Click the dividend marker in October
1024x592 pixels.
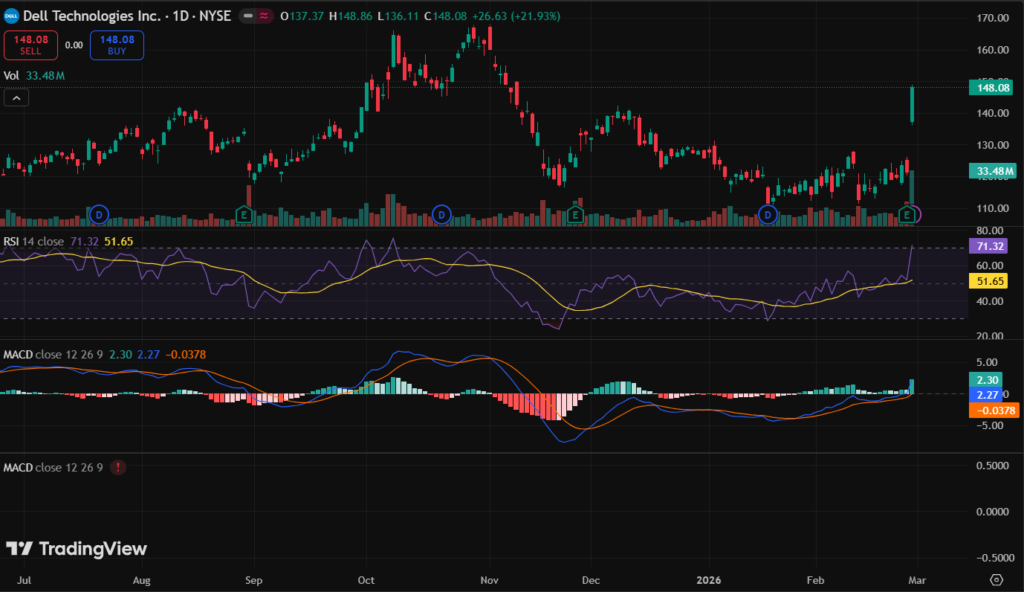click(442, 214)
